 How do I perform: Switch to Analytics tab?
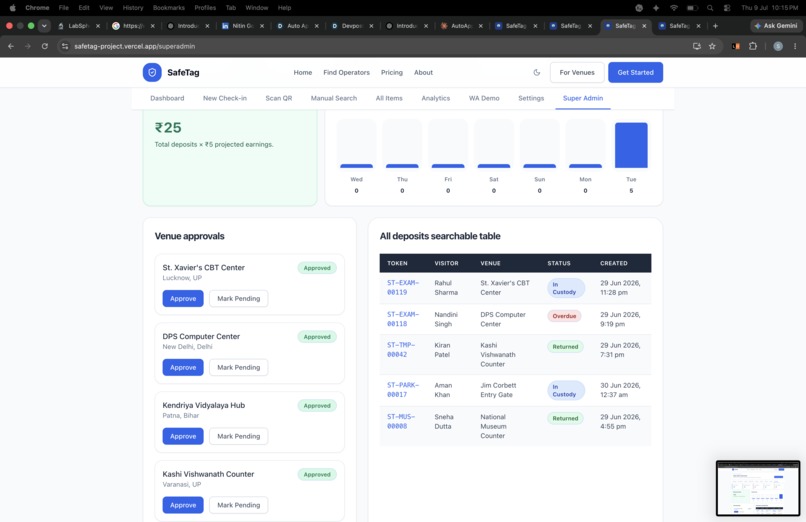click(435, 98)
